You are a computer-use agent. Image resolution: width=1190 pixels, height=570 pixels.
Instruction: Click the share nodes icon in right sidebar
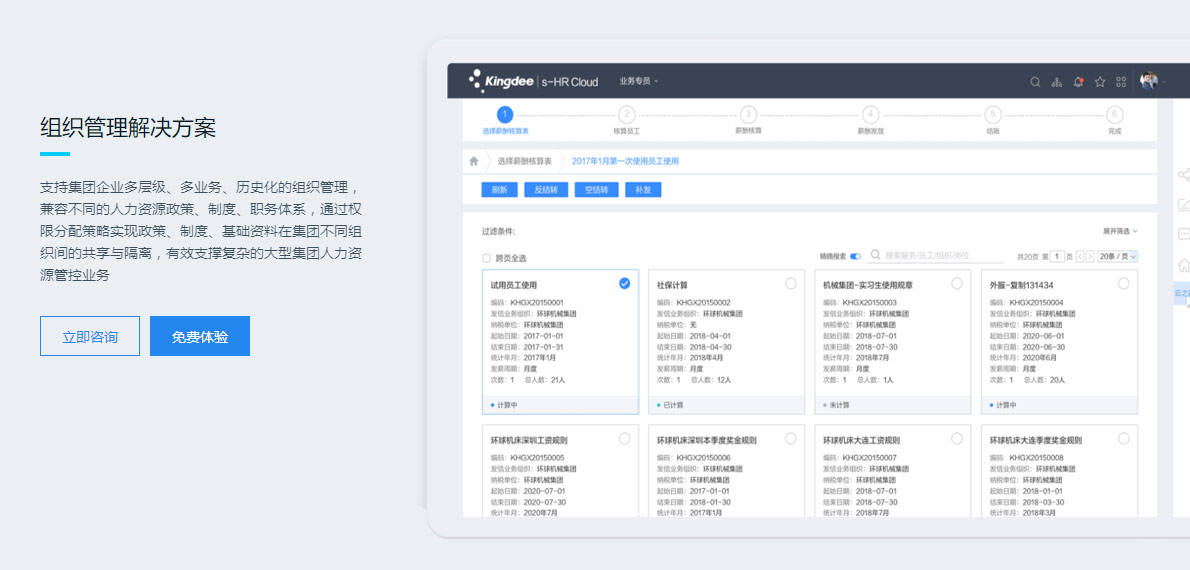click(1183, 175)
